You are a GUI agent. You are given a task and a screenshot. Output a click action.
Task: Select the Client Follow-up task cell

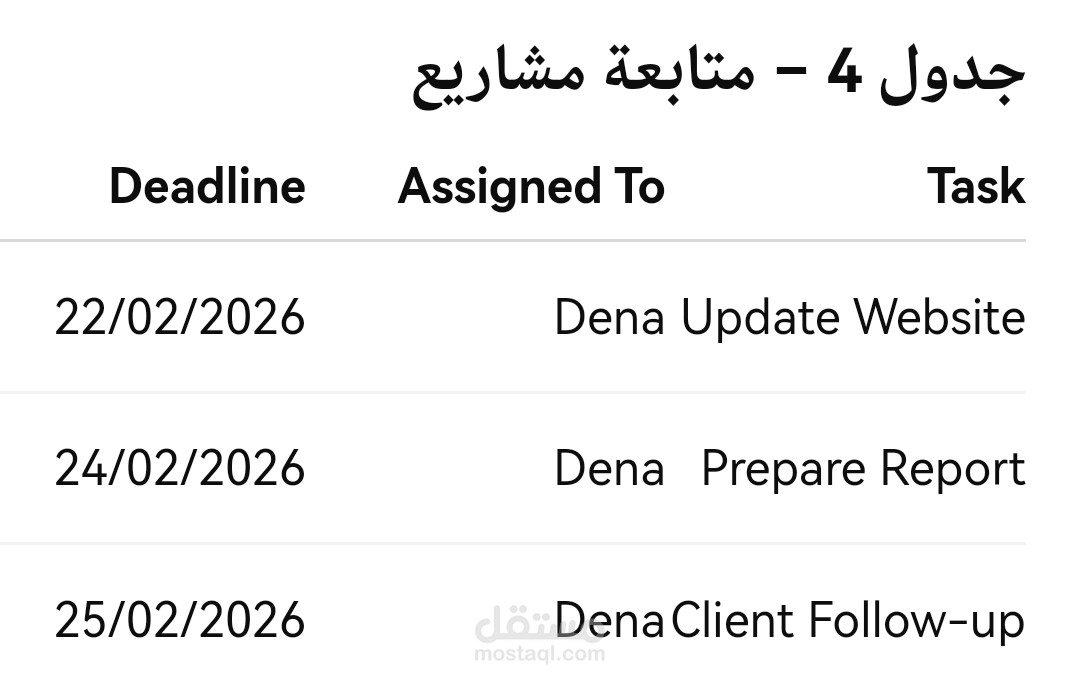[848, 621]
